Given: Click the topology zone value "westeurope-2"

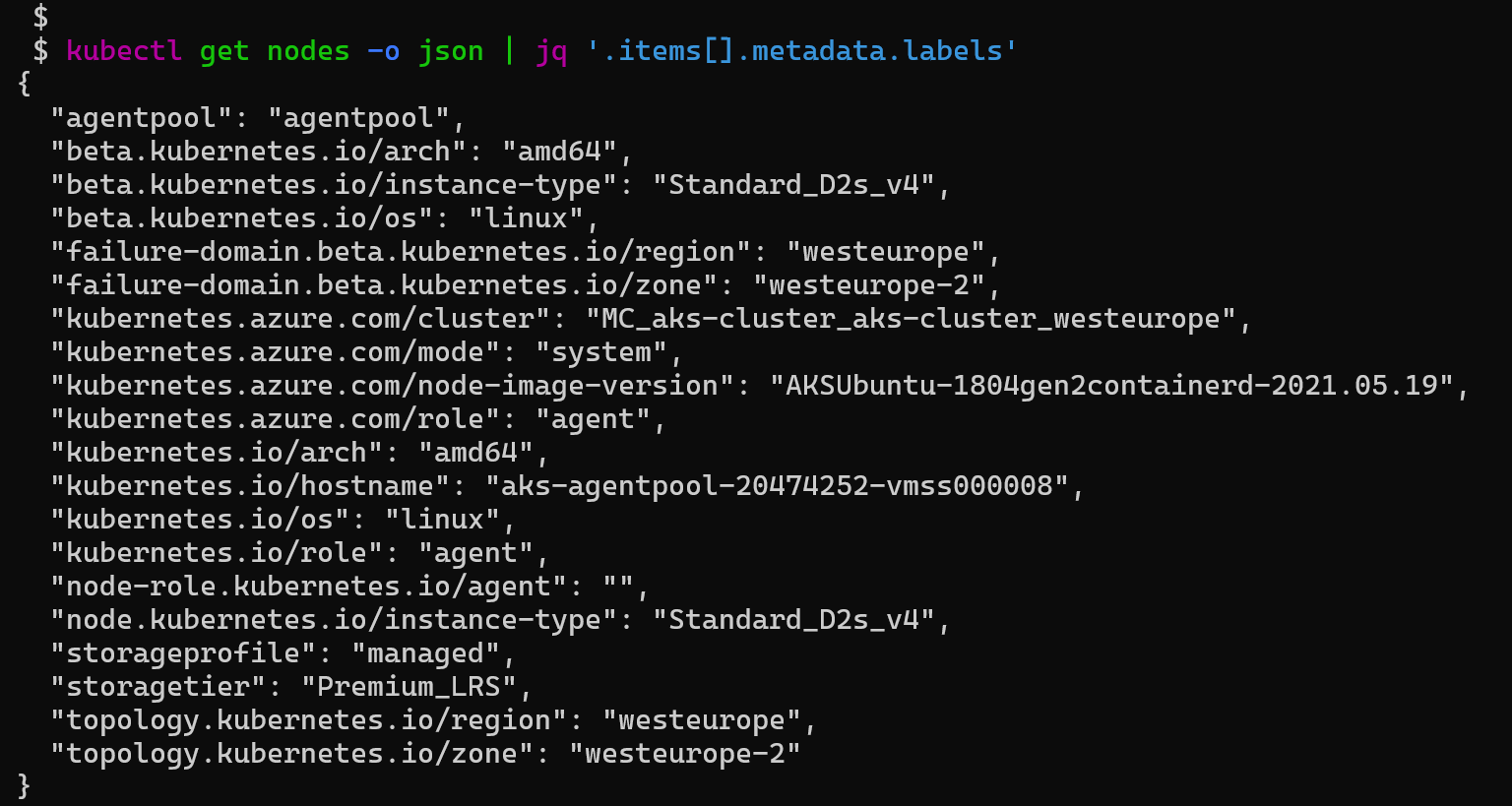Looking at the screenshot, I should coord(684,754).
